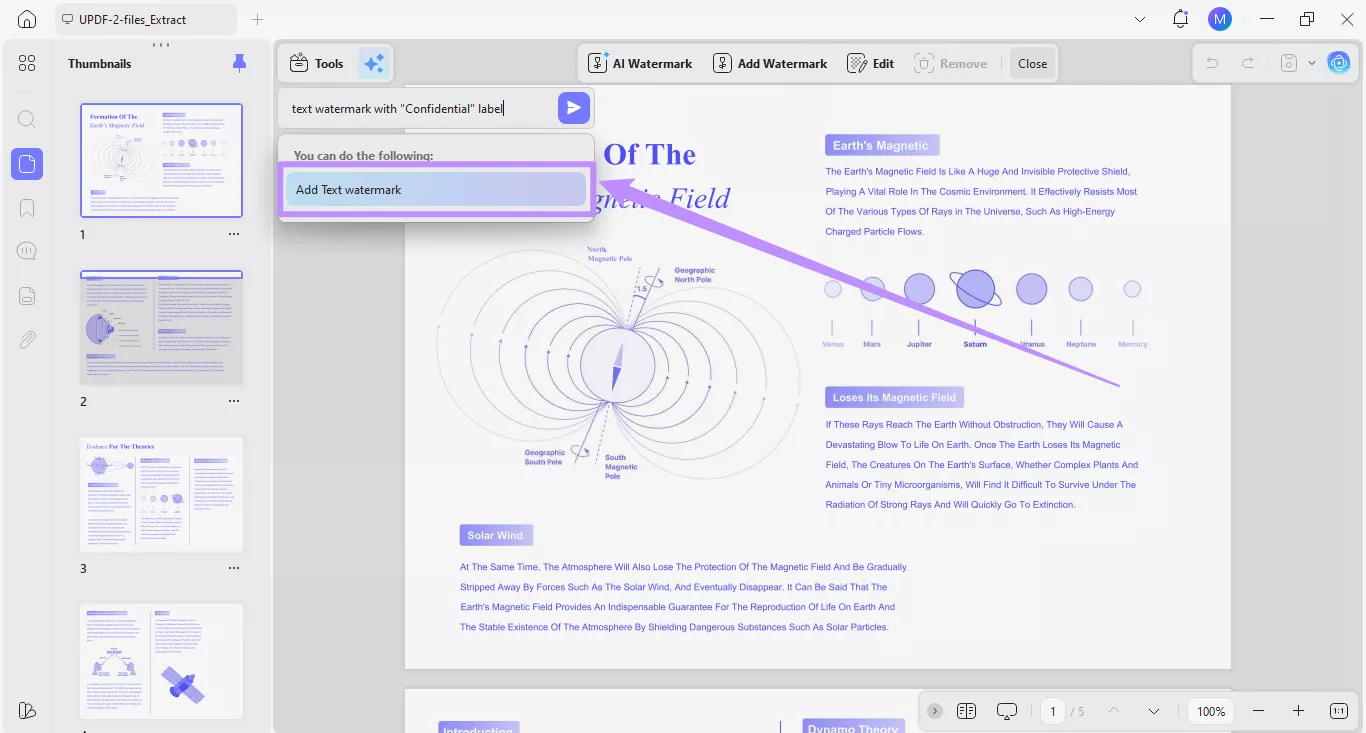Open the Tools menu button

coord(316,63)
